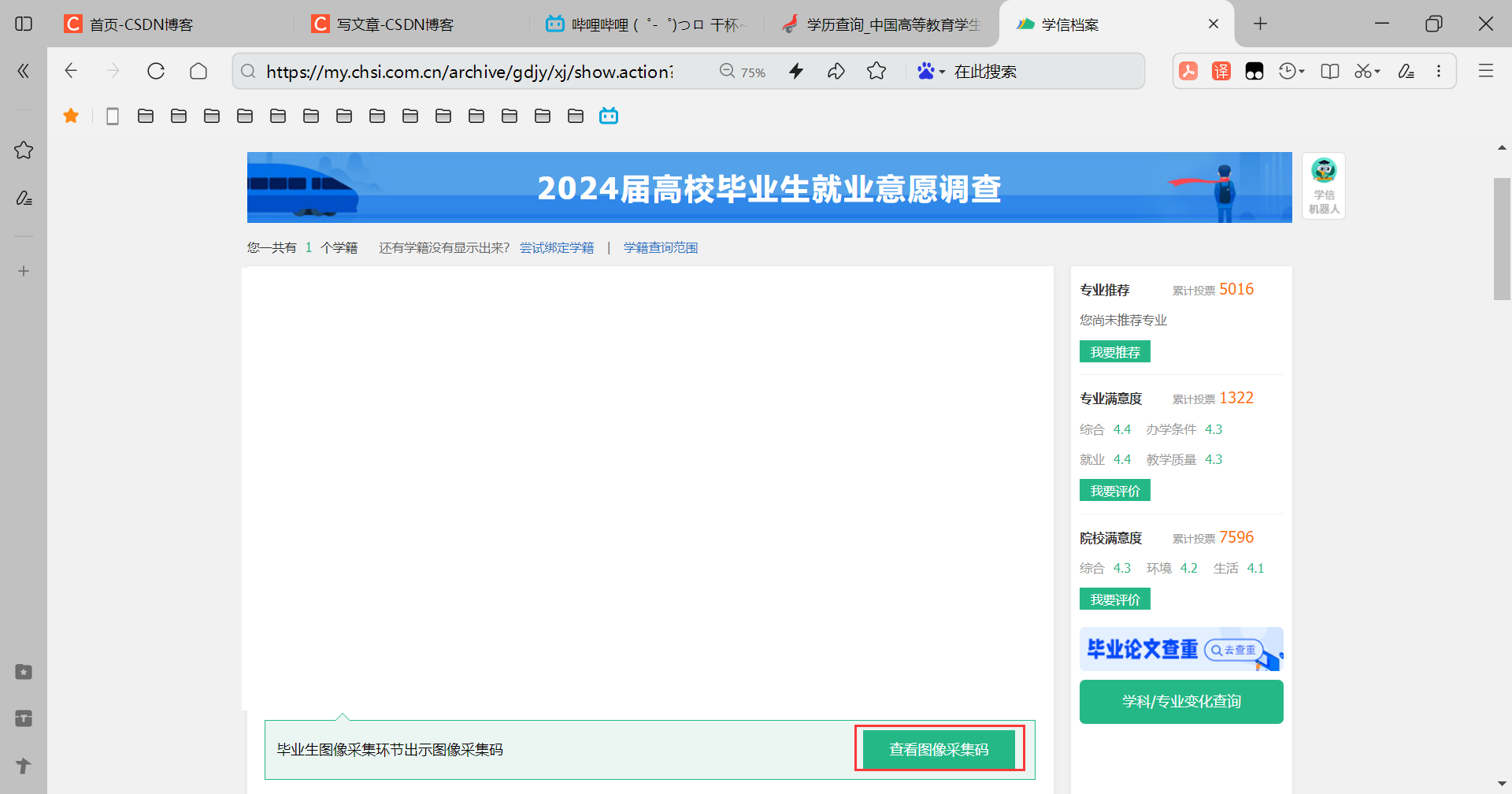Open mobile bookmarks phone icon
Screen dimensions: 1512x794
point(113,116)
